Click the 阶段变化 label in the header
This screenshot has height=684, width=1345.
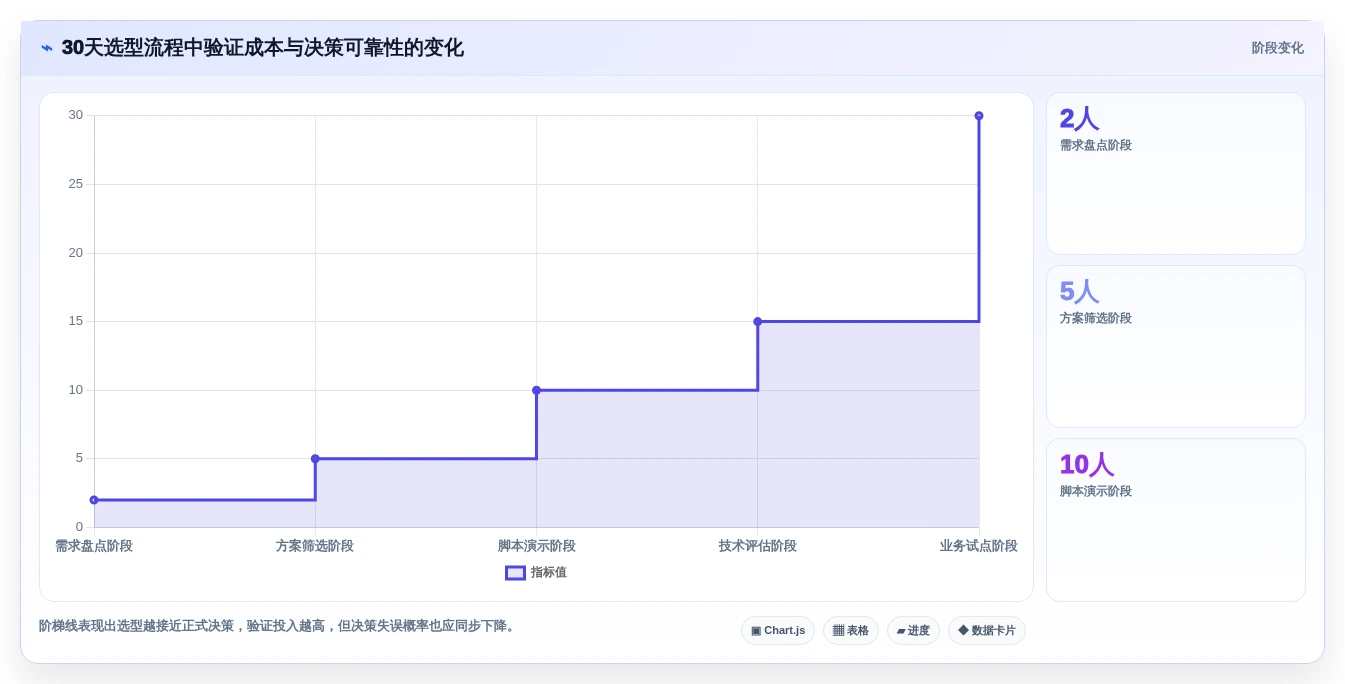(x=1277, y=48)
